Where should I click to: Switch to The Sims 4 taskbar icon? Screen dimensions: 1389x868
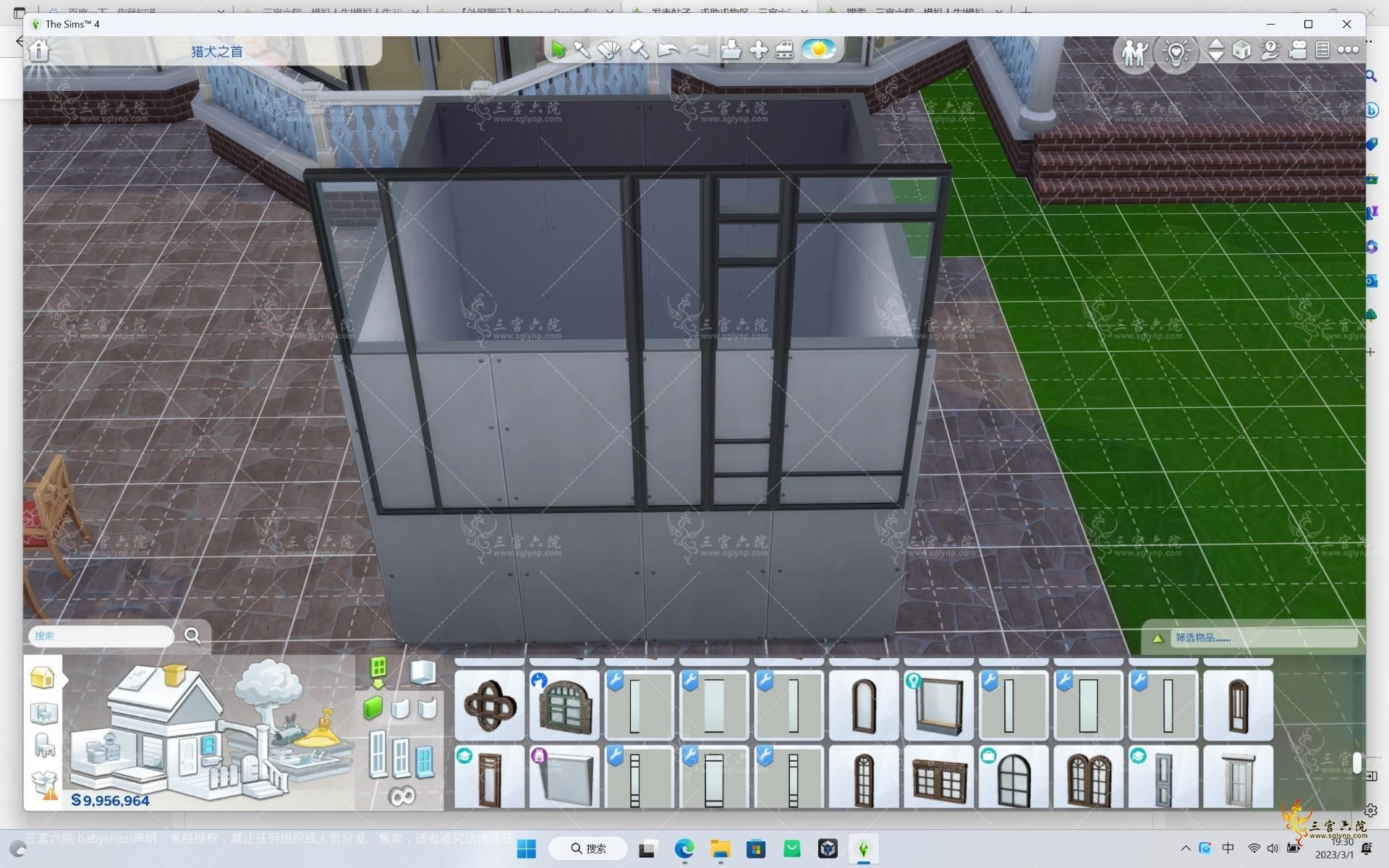point(863,848)
